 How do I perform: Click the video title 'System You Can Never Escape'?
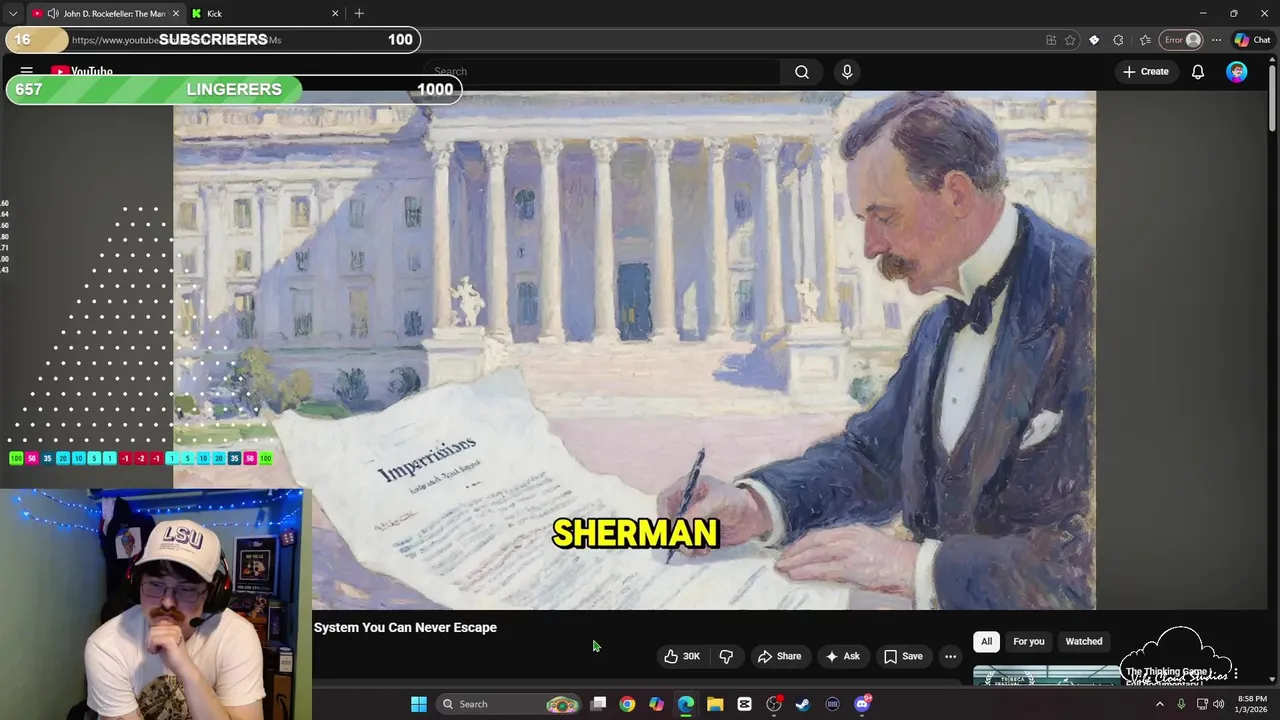[x=405, y=628]
